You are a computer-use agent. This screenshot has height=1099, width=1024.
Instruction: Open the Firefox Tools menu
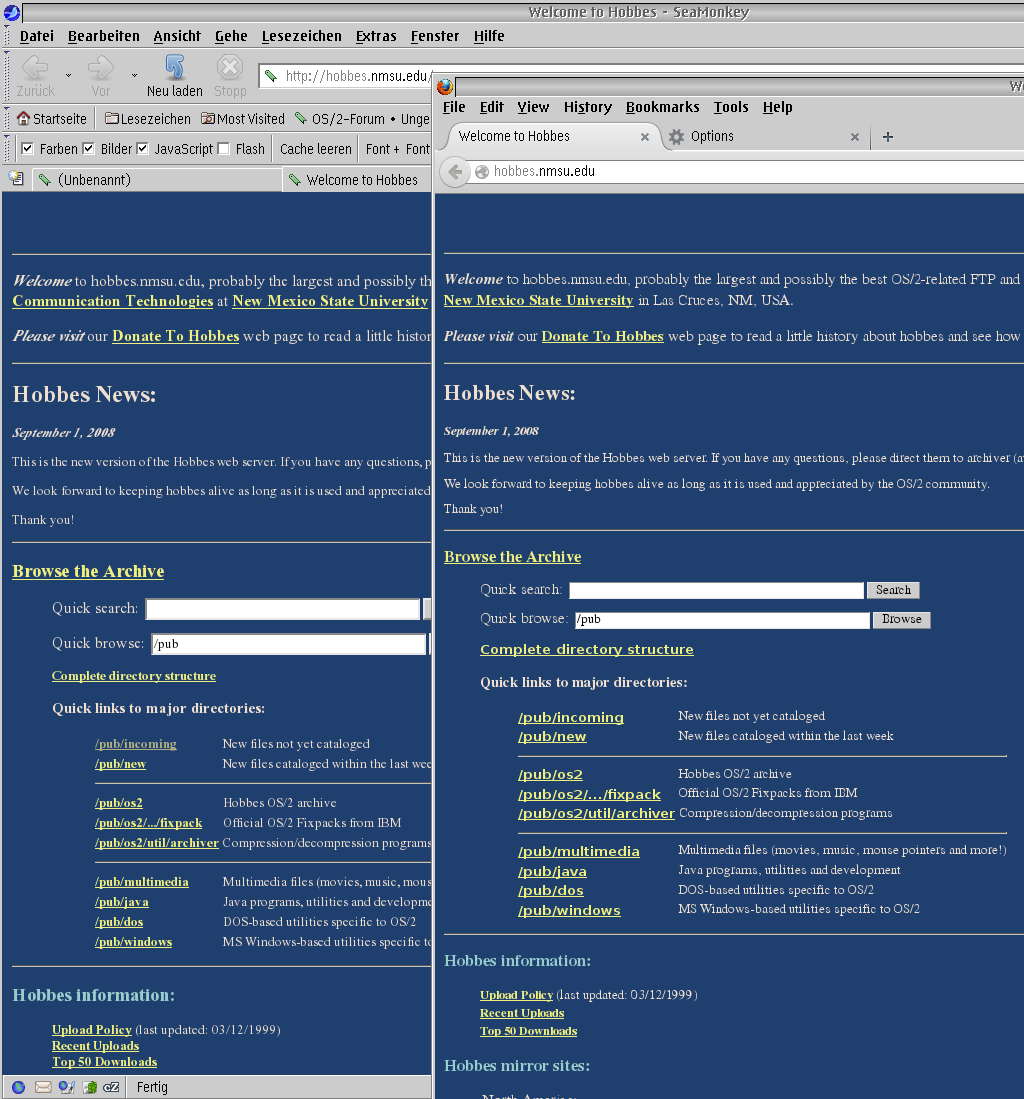tap(731, 107)
